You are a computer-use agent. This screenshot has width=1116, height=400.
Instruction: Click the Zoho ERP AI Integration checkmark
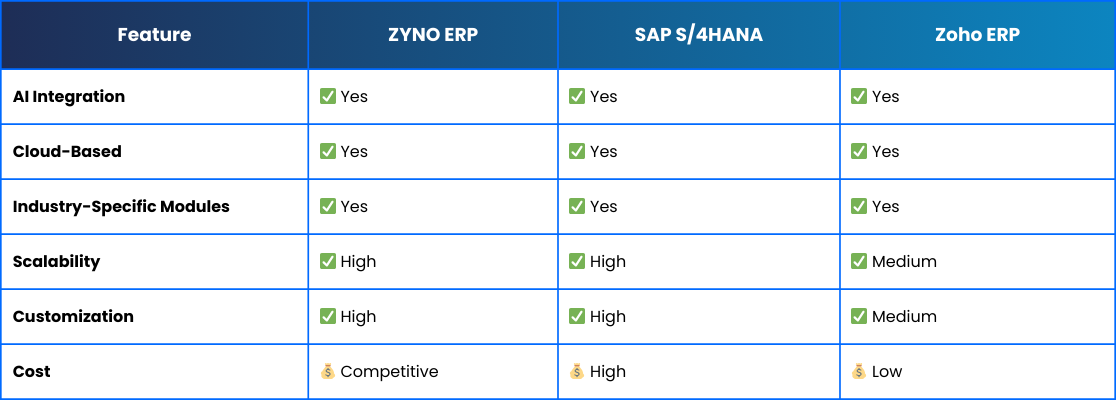pyautogui.click(x=859, y=96)
